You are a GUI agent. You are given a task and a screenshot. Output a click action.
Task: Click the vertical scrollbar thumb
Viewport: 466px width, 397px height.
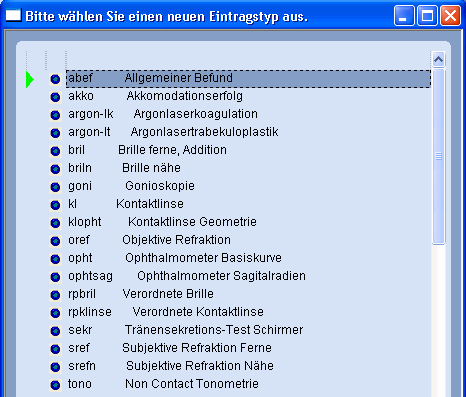pyautogui.click(x=438, y=156)
